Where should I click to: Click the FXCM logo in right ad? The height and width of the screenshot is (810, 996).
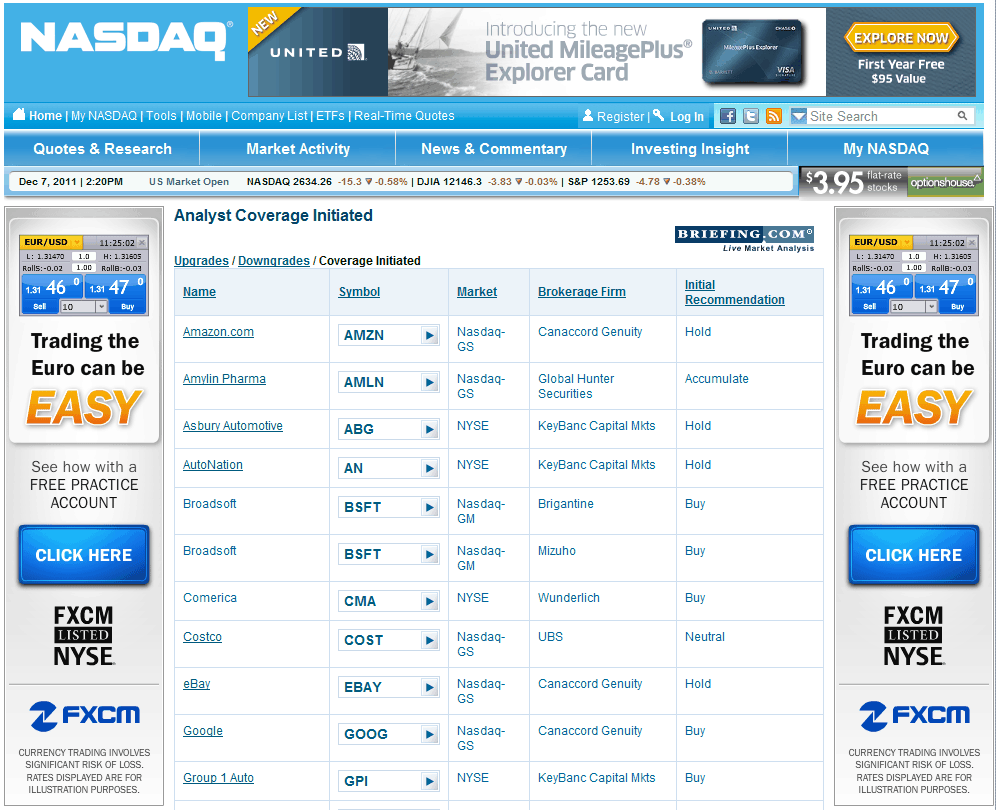915,716
